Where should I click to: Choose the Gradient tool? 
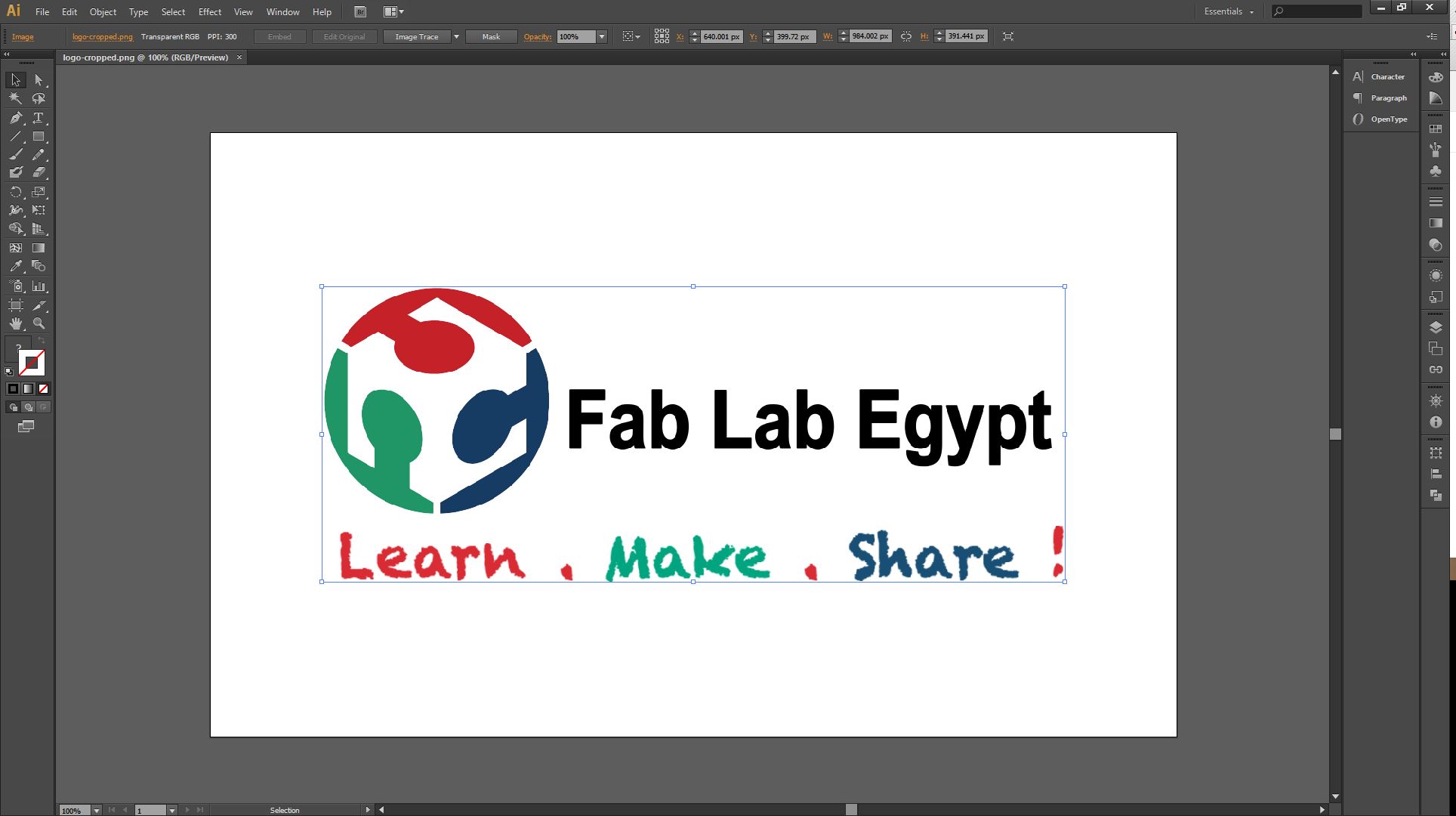pos(39,248)
